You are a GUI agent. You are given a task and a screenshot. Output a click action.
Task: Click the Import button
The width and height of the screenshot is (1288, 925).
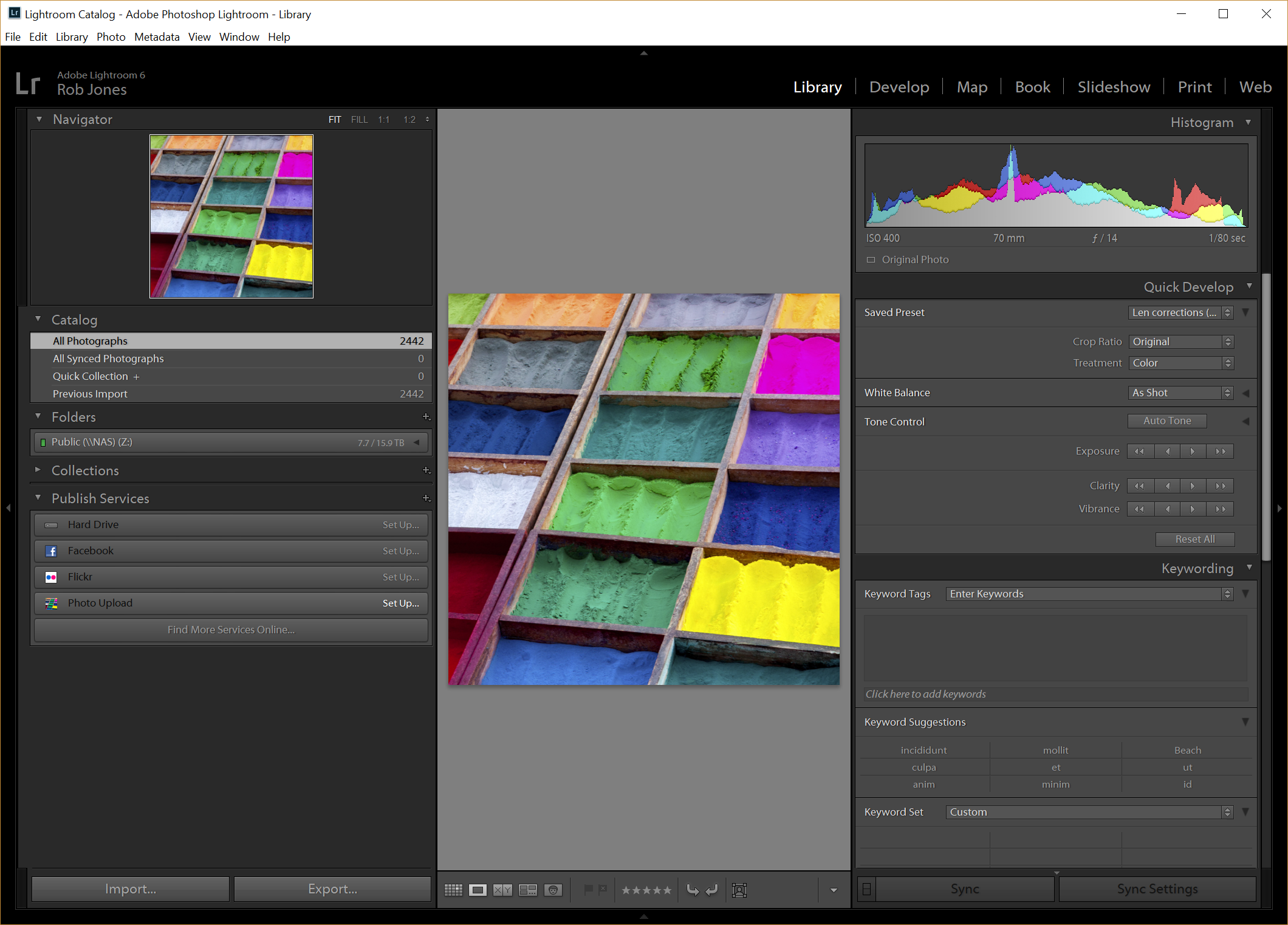point(131,889)
